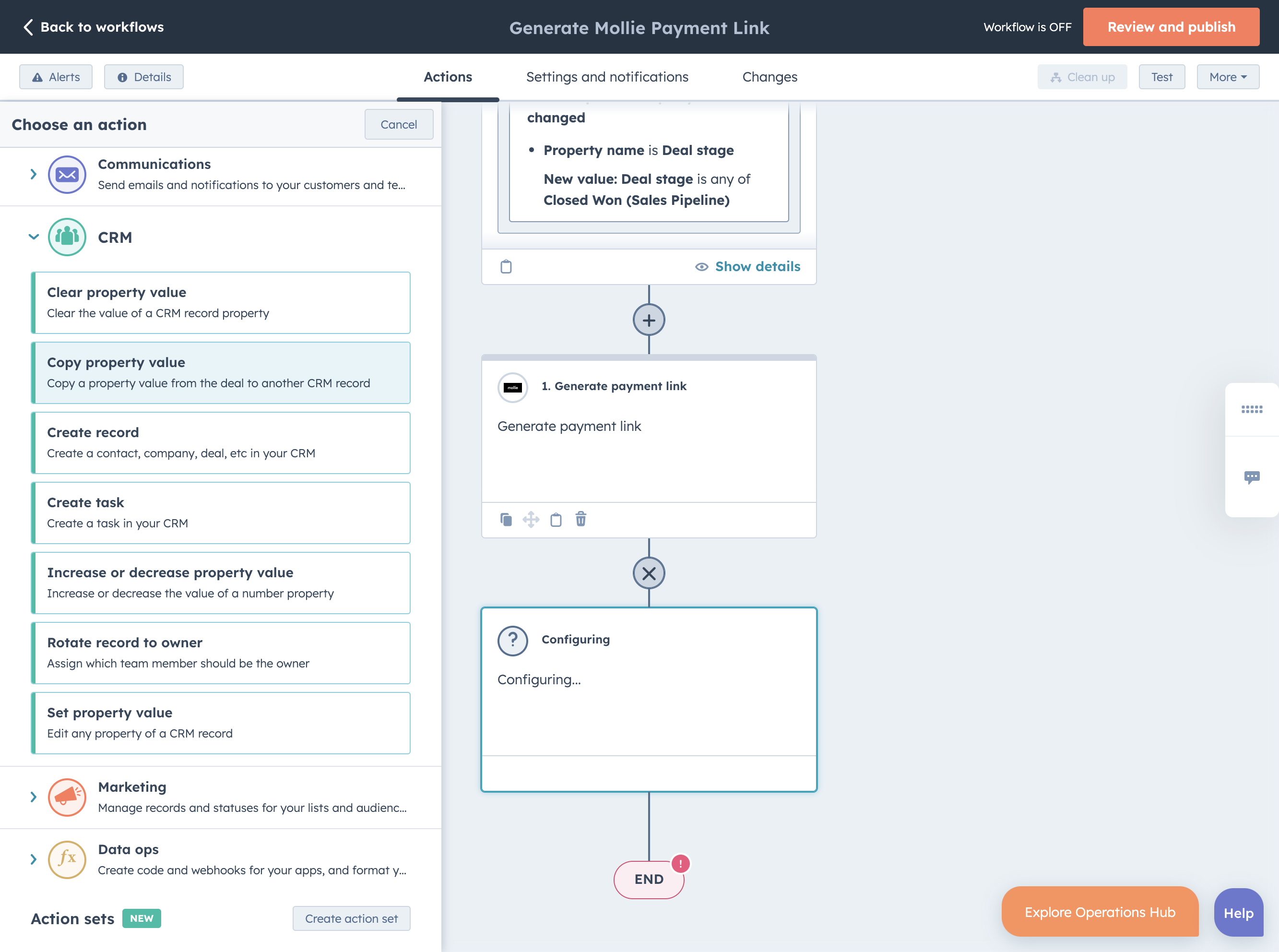Select Increase or decrease property value action
Viewport: 1279px width, 952px height.
(x=221, y=583)
